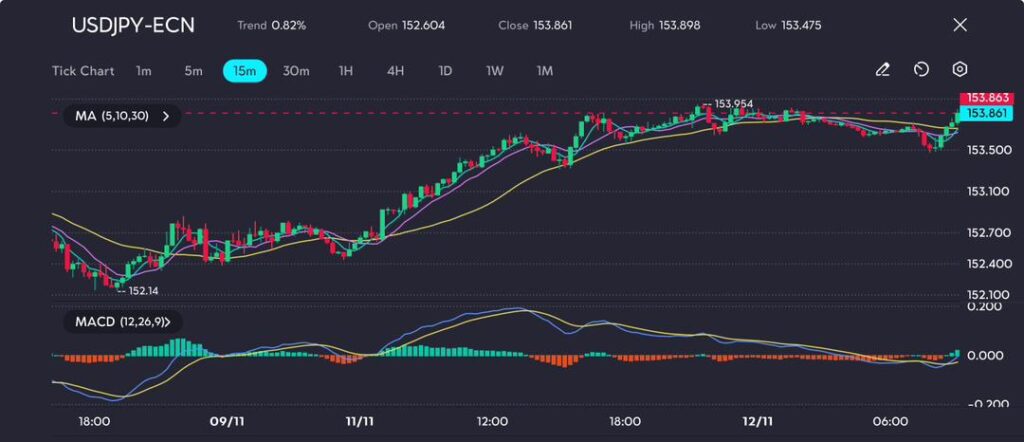Switch to the 30m timeframe
Screen dimensions: 1024x442
[296, 71]
